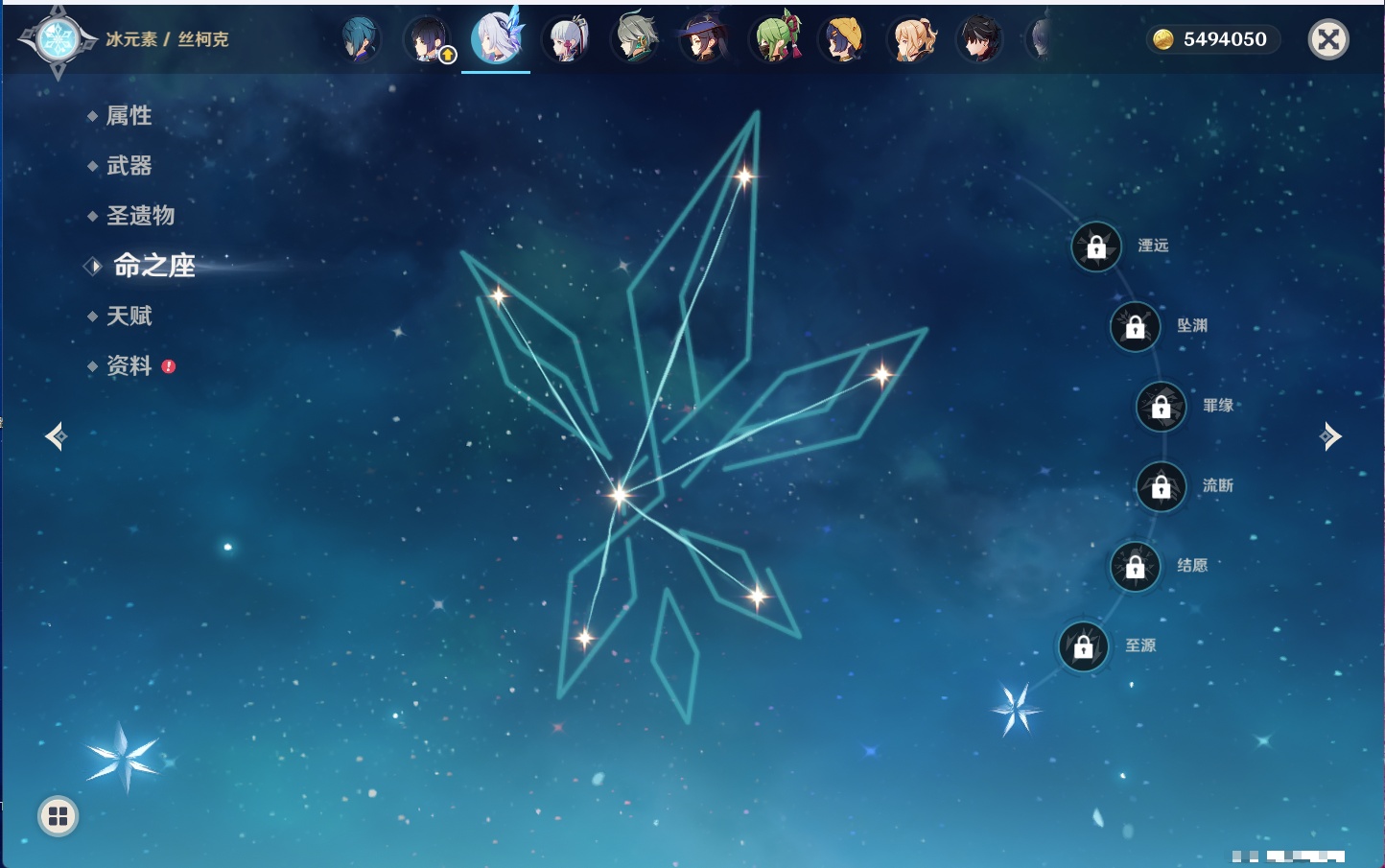Viewport: 1385px width, 868px height.
Task: Select the locked 坠渊 constellation icon
Action: pos(1135,327)
